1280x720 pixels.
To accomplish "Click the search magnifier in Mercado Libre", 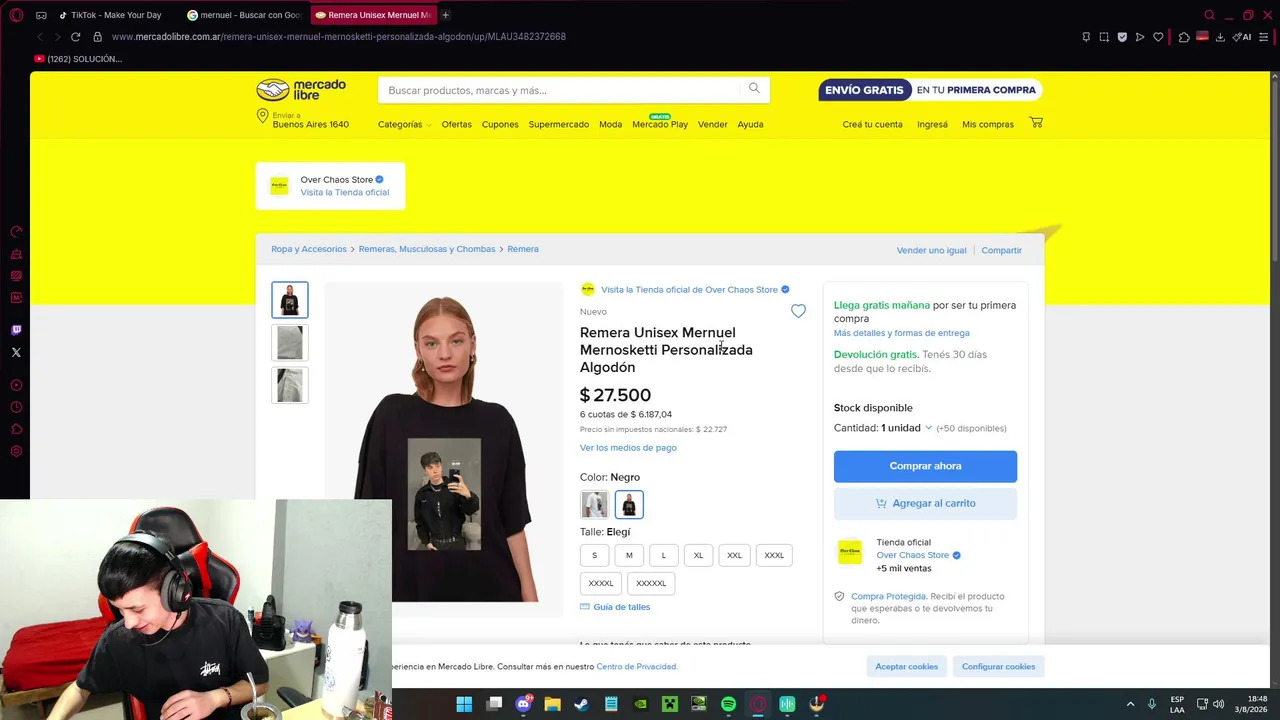I will (754, 89).
